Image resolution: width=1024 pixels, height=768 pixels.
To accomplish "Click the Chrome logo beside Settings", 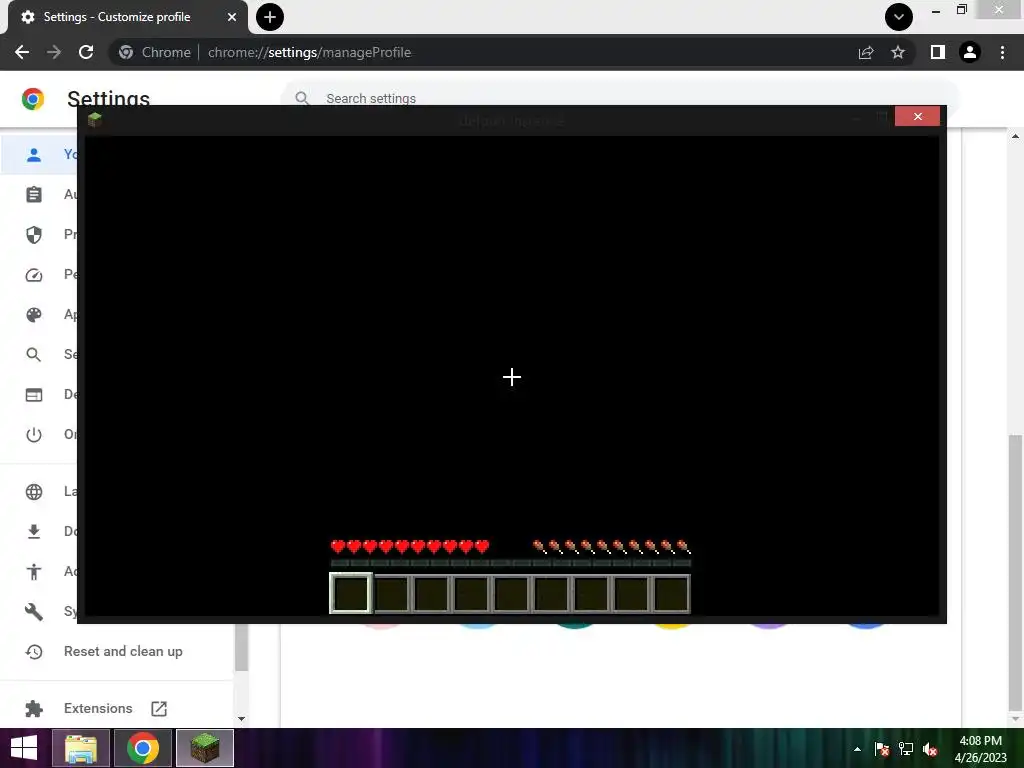I will [x=33, y=99].
